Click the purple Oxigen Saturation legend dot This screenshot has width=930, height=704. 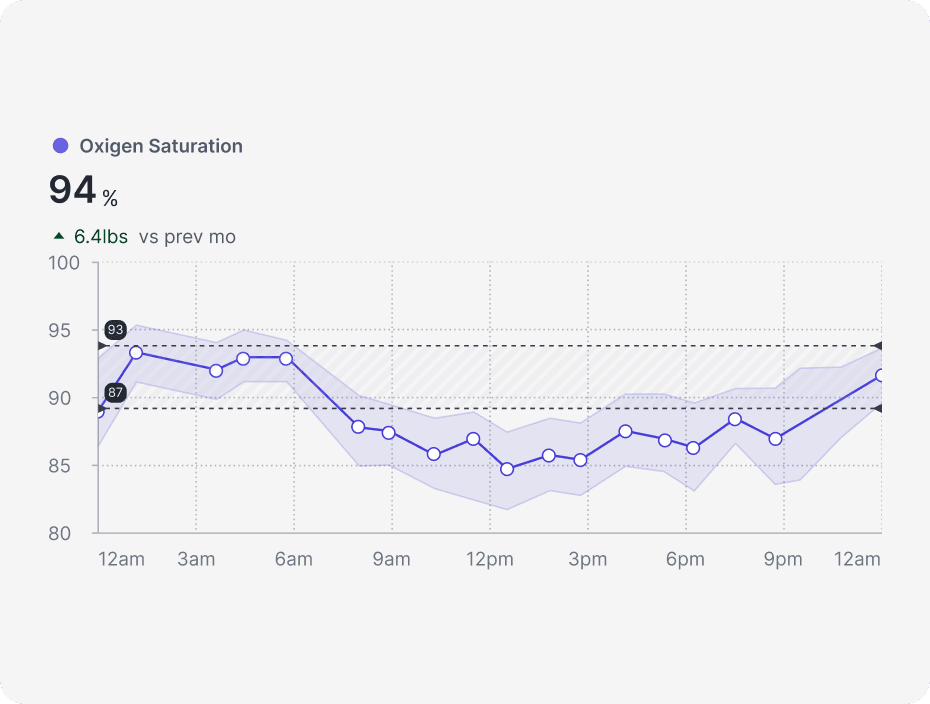click(x=60, y=146)
